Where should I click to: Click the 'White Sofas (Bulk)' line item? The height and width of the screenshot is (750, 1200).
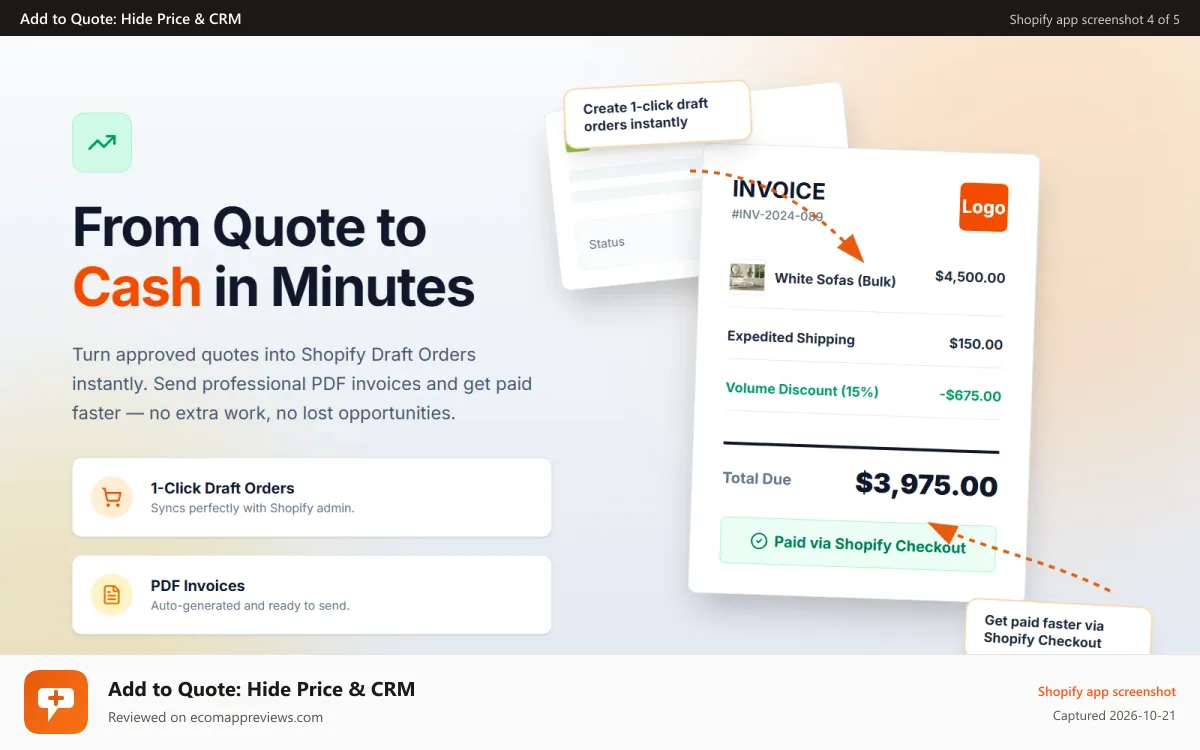click(835, 280)
